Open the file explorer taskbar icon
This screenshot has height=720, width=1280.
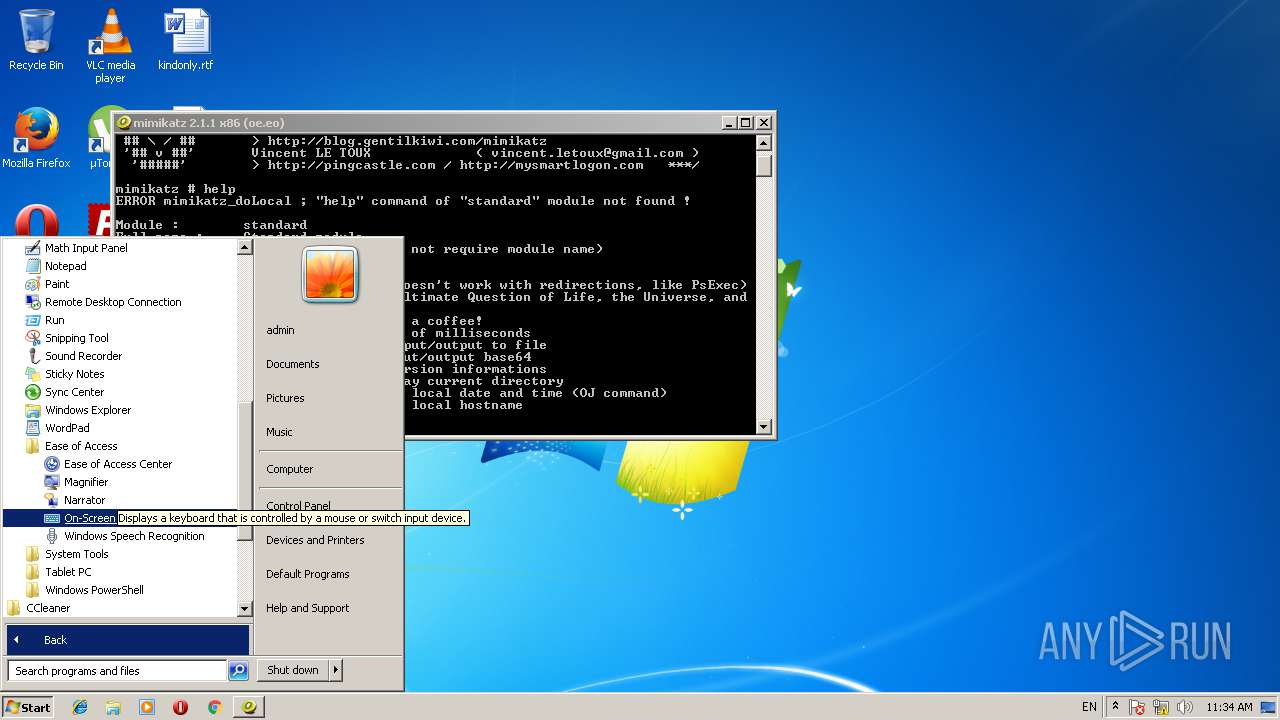[x=113, y=707]
